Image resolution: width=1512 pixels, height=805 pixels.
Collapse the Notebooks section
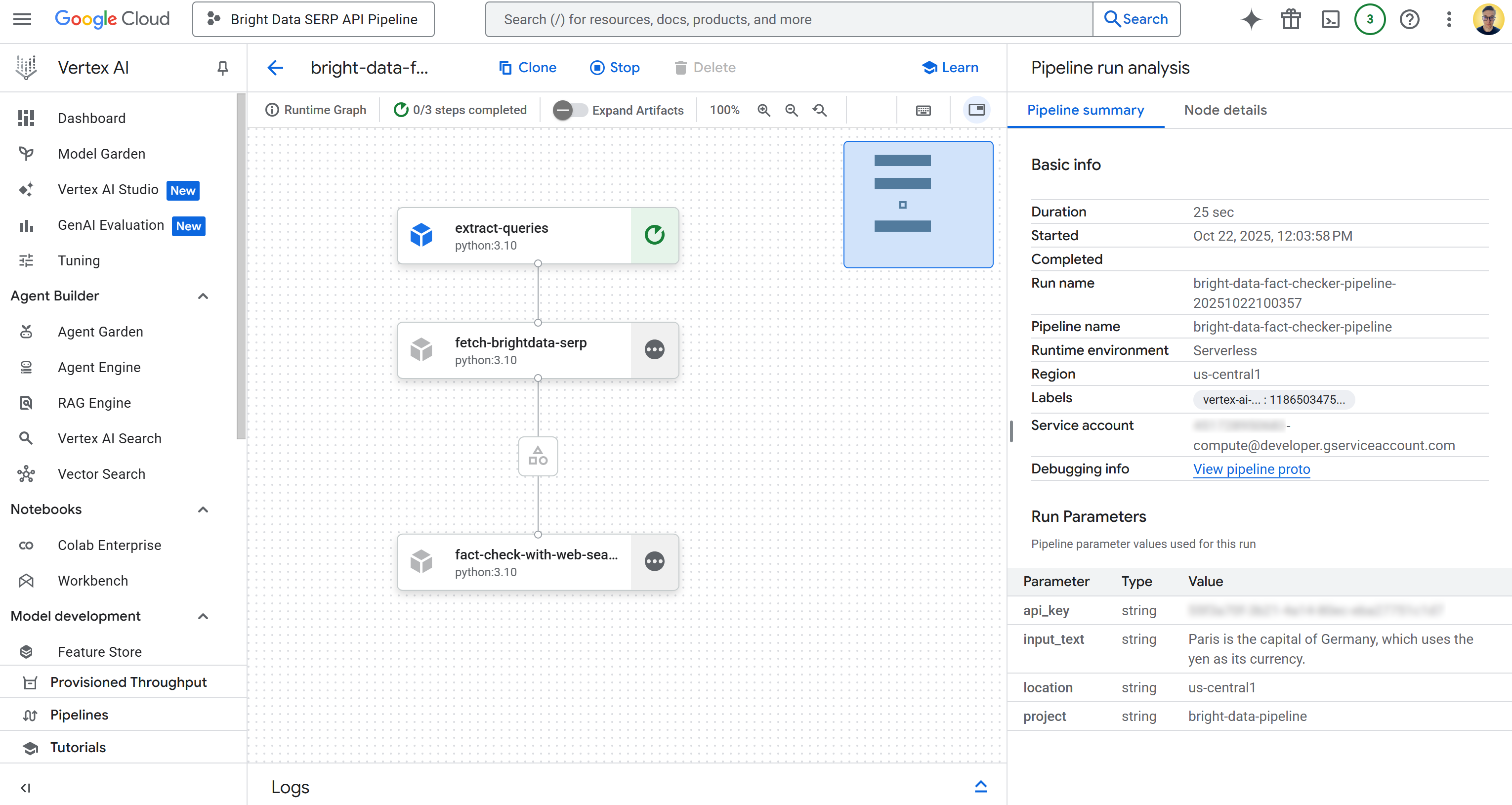coord(203,509)
